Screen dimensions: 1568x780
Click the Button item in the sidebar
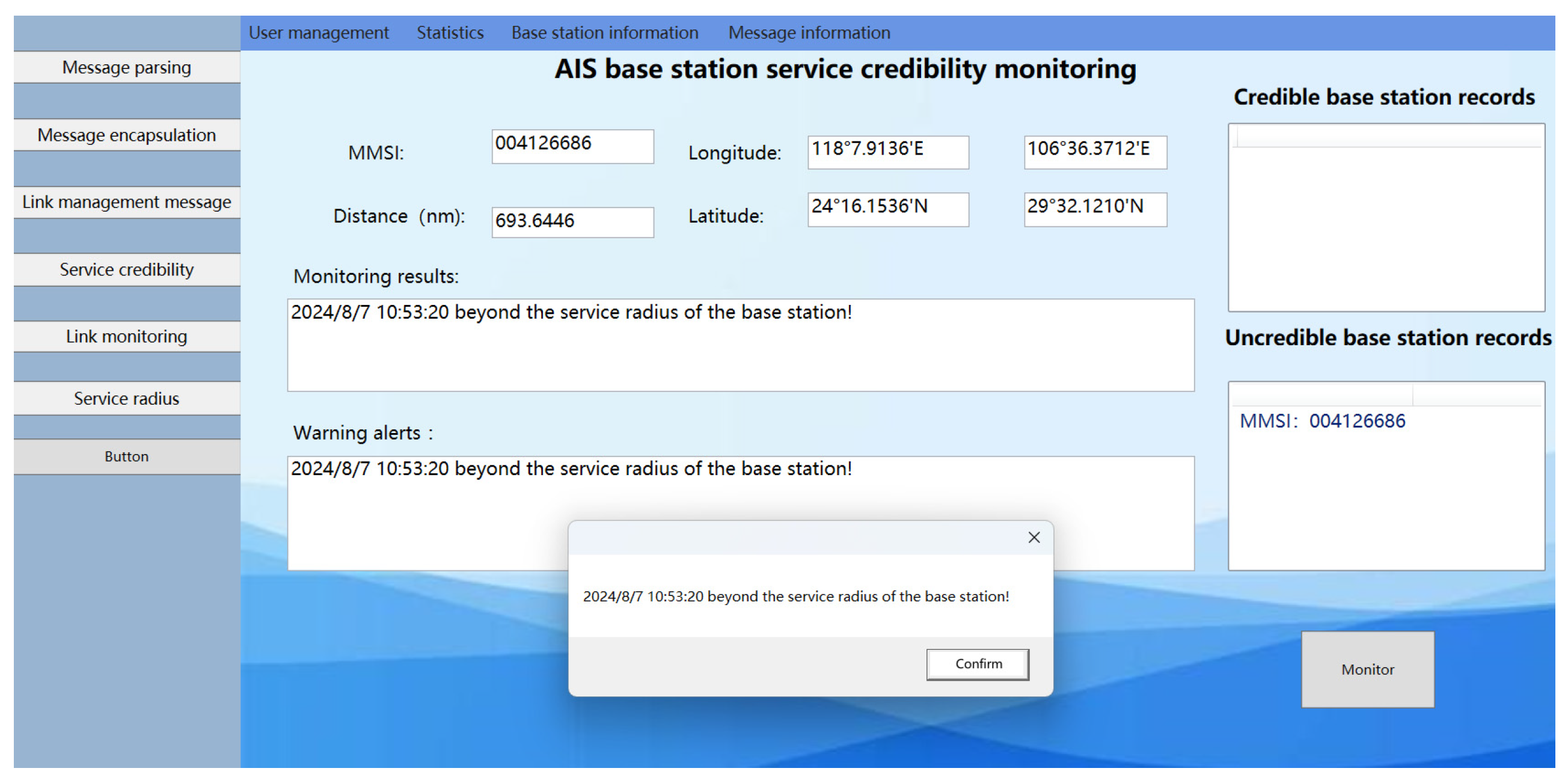(126, 456)
